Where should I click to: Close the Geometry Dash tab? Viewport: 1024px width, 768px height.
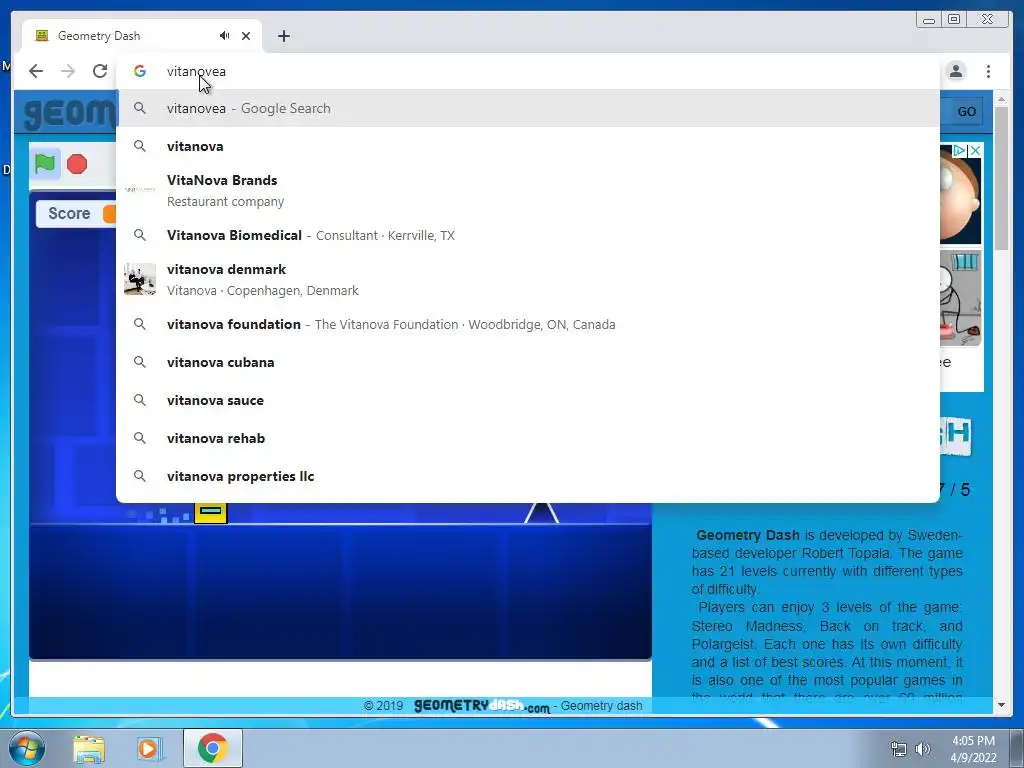pyautogui.click(x=246, y=36)
